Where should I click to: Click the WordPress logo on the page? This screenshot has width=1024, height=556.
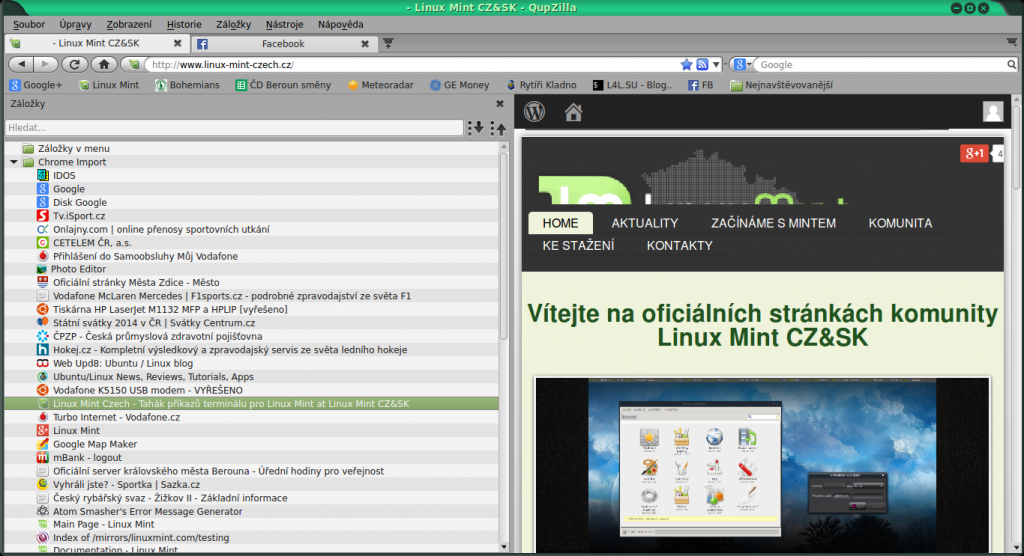click(534, 112)
